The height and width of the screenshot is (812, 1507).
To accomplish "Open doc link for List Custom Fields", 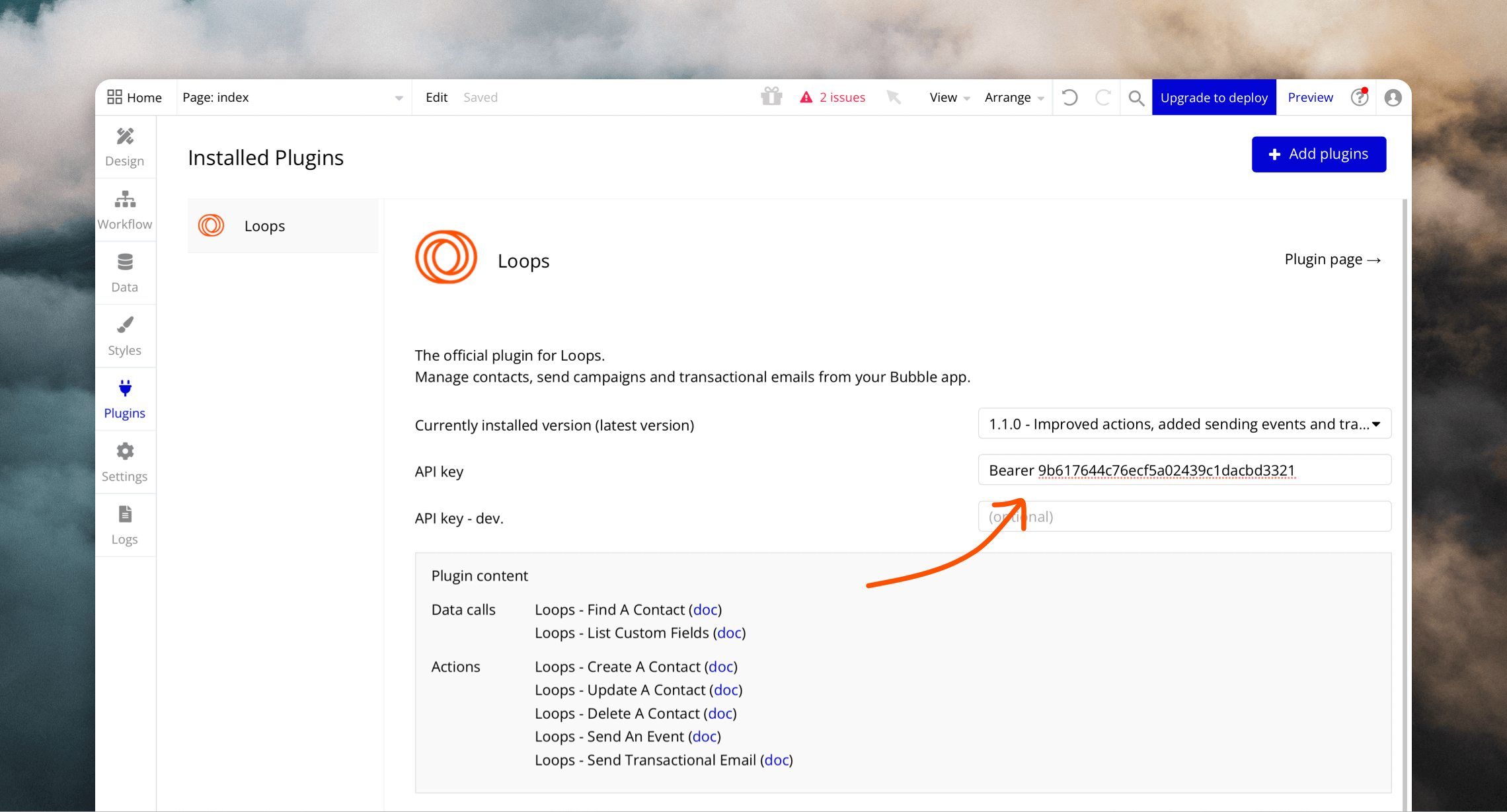I will (x=729, y=632).
